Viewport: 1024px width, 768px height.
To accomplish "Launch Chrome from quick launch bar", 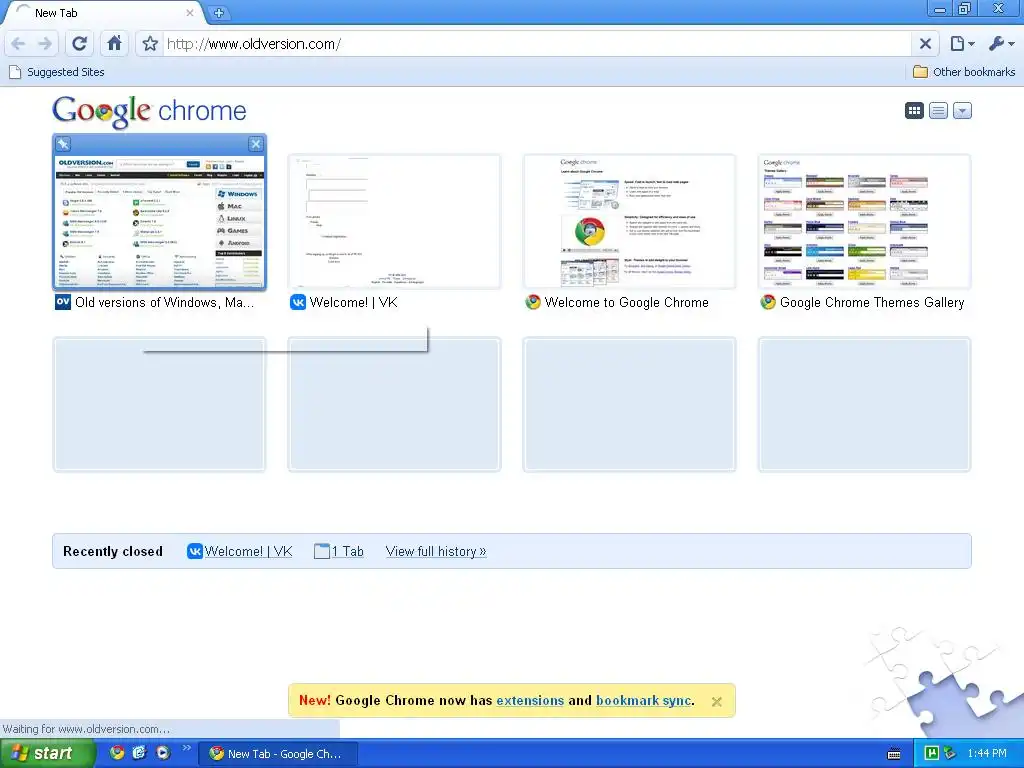I will coord(117,752).
